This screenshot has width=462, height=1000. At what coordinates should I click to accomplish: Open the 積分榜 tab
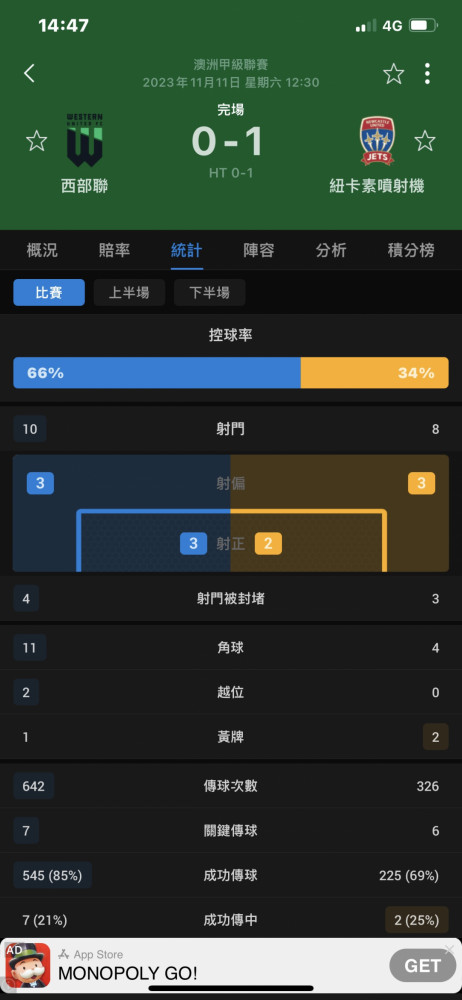click(x=411, y=251)
